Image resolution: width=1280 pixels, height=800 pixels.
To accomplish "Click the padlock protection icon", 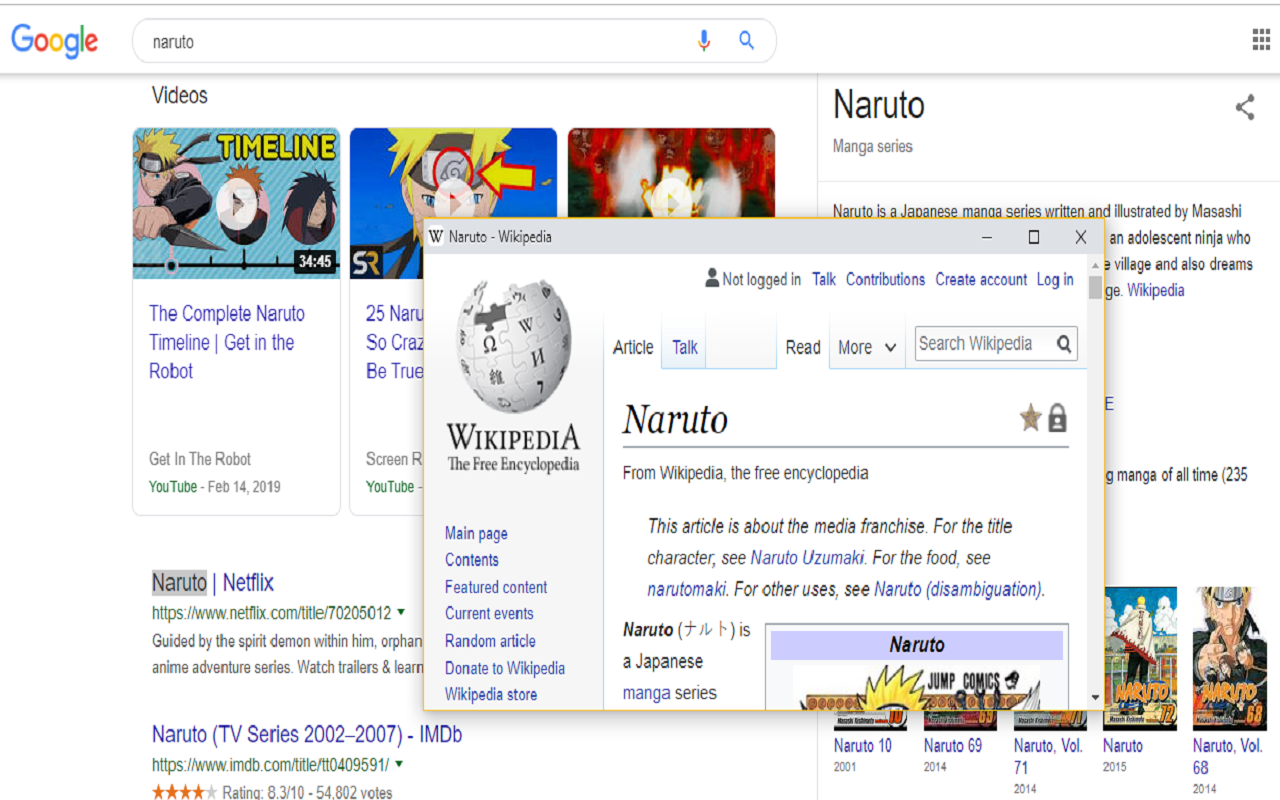I will pyautogui.click(x=1057, y=418).
